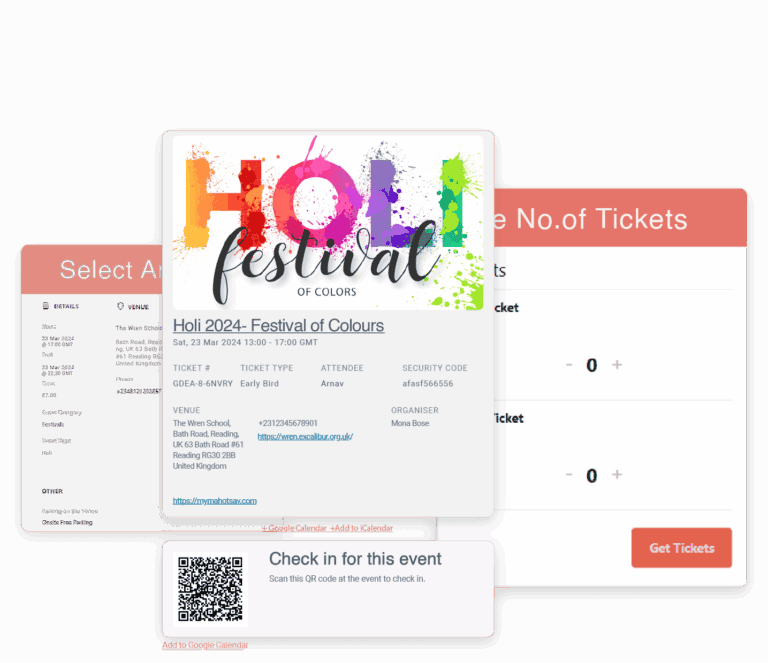Select the first ticket quantity value
Viewport: 768px width, 663px height.
pyautogui.click(x=592, y=365)
